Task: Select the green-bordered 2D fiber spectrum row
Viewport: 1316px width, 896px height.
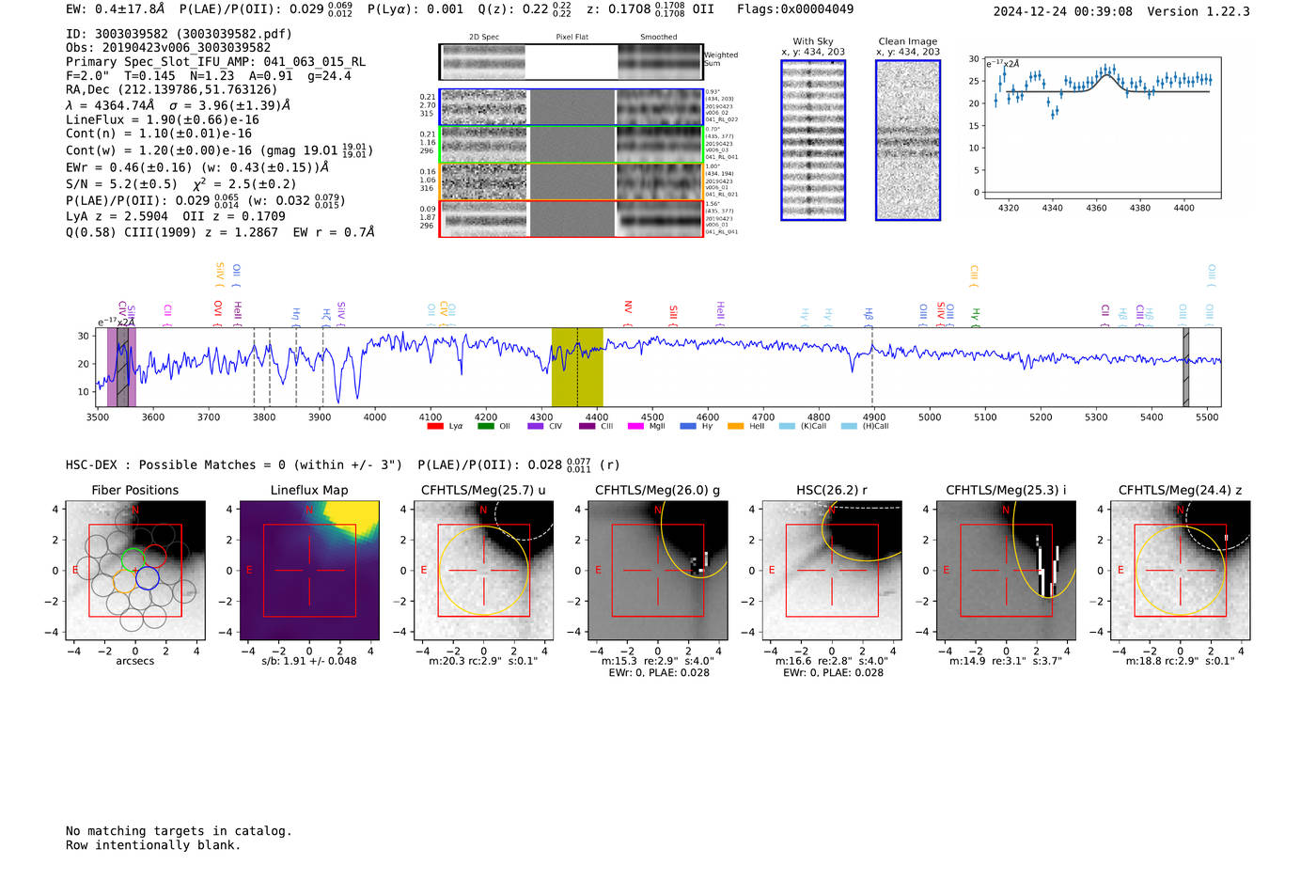Action: tap(572, 145)
